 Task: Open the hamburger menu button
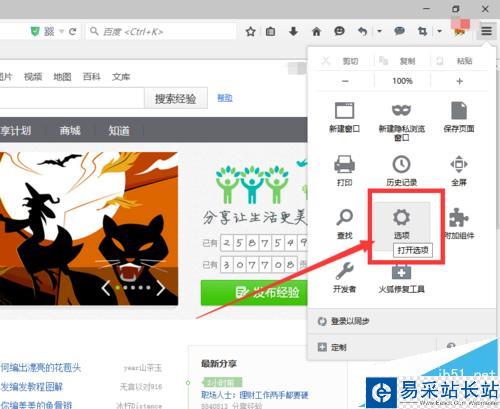(486, 31)
